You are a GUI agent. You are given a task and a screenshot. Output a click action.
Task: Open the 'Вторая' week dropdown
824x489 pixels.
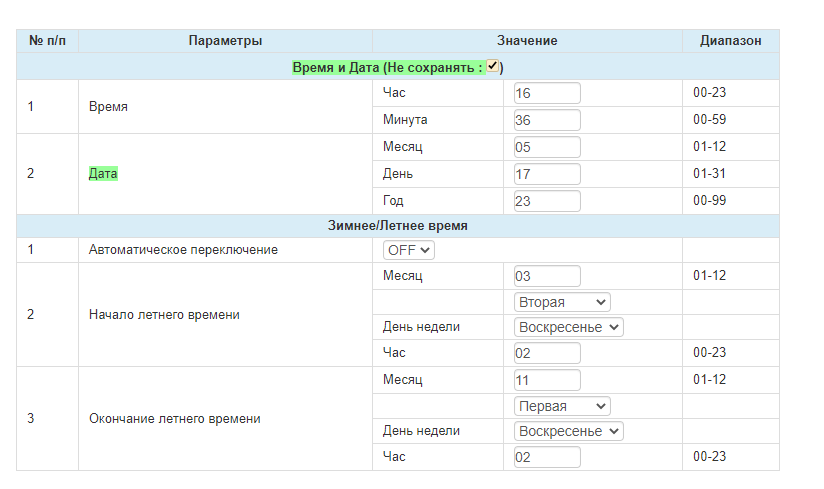click(x=562, y=302)
